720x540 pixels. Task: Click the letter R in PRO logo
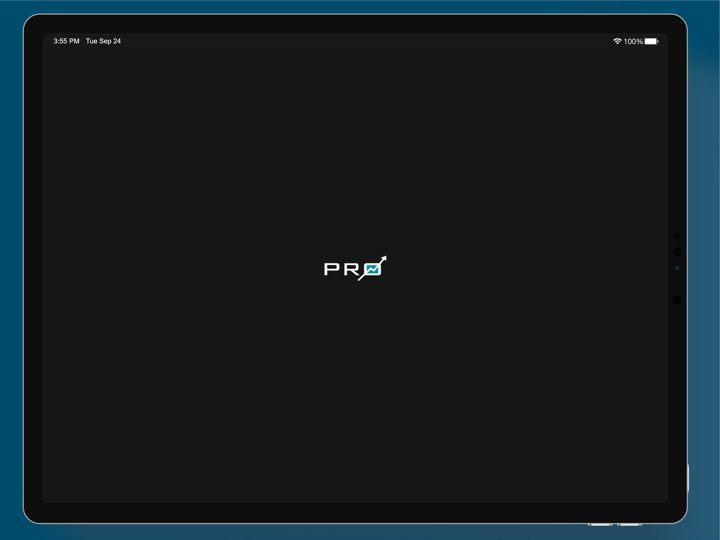(351, 269)
